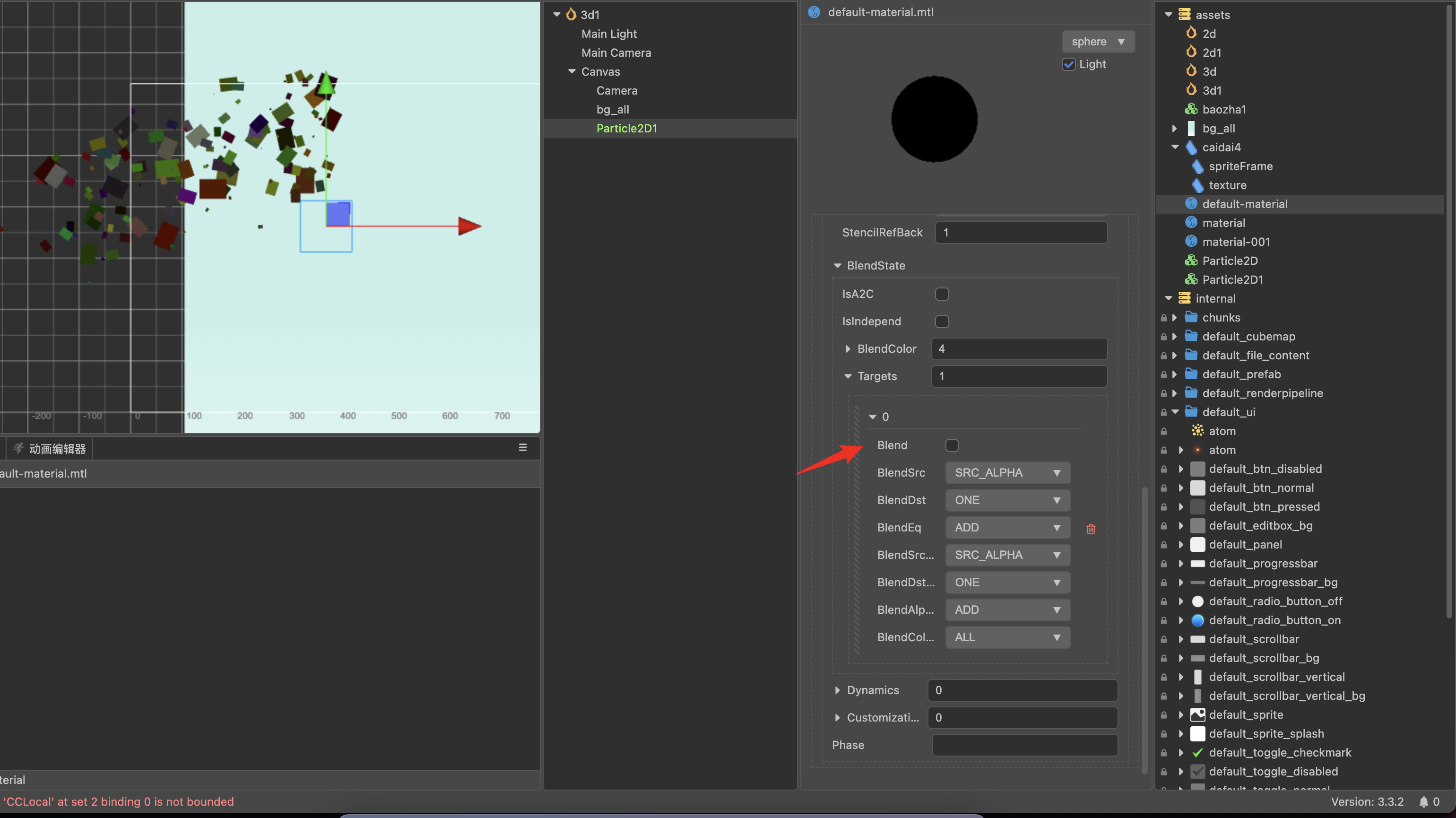Click the animation editor panel menu icon
The image size is (1456, 818).
(522, 447)
